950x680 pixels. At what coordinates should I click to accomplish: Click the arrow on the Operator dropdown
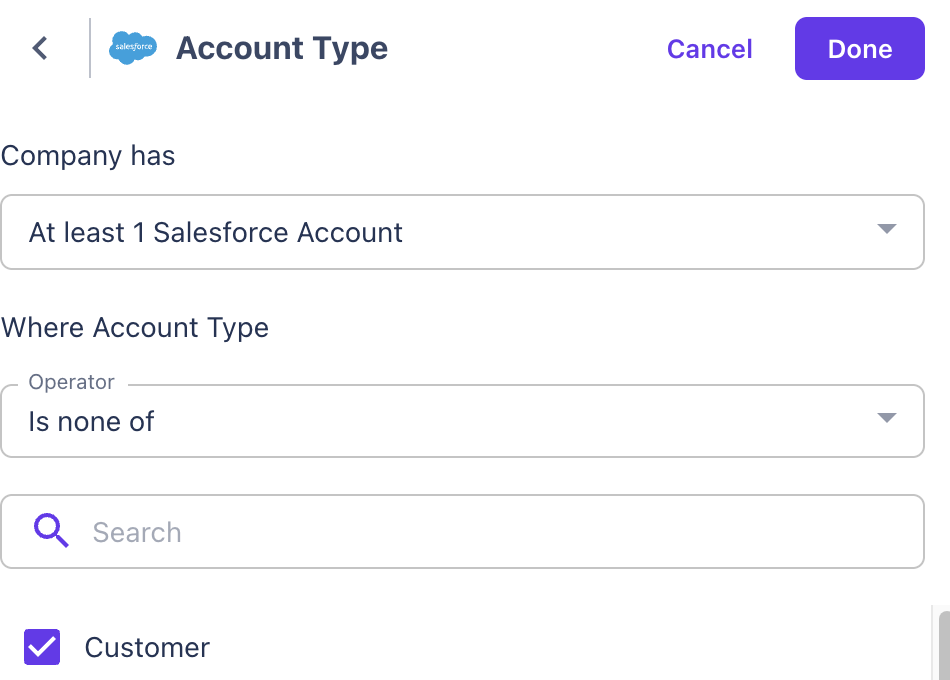pos(886,418)
